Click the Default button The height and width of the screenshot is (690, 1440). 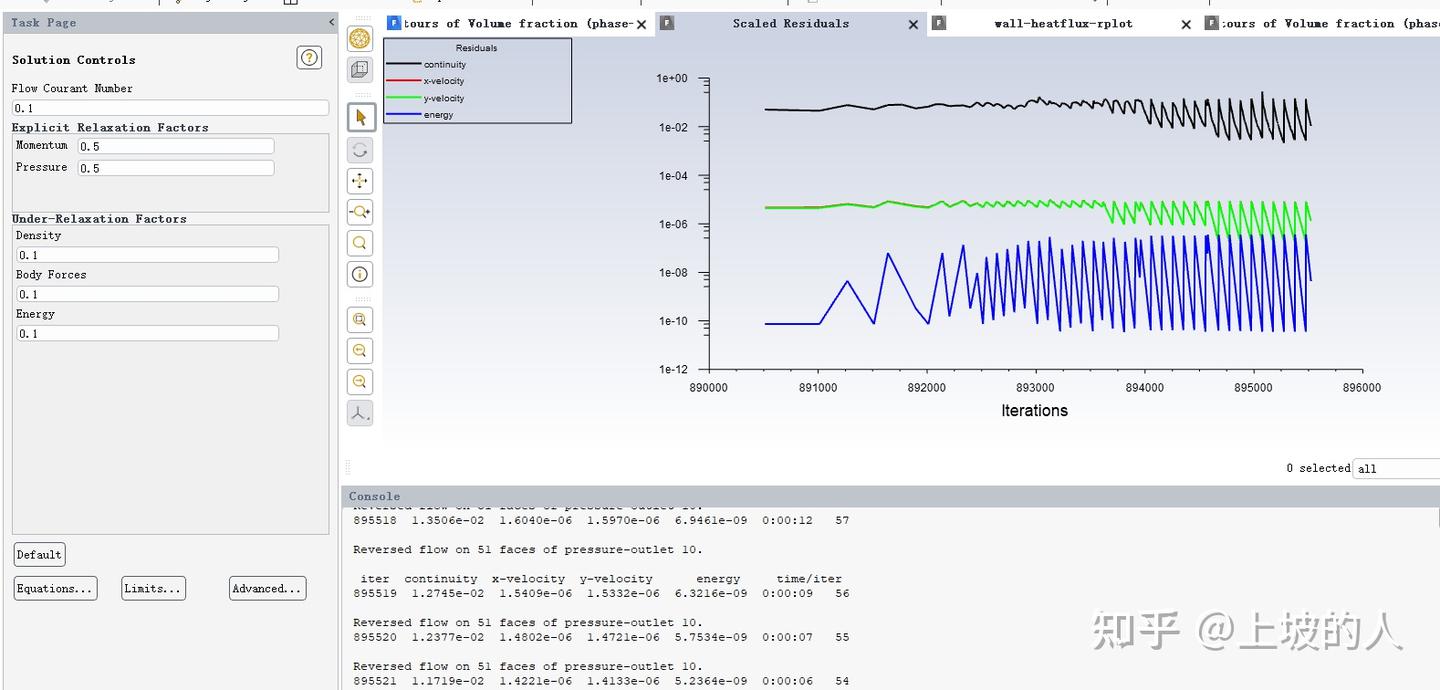tap(39, 555)
